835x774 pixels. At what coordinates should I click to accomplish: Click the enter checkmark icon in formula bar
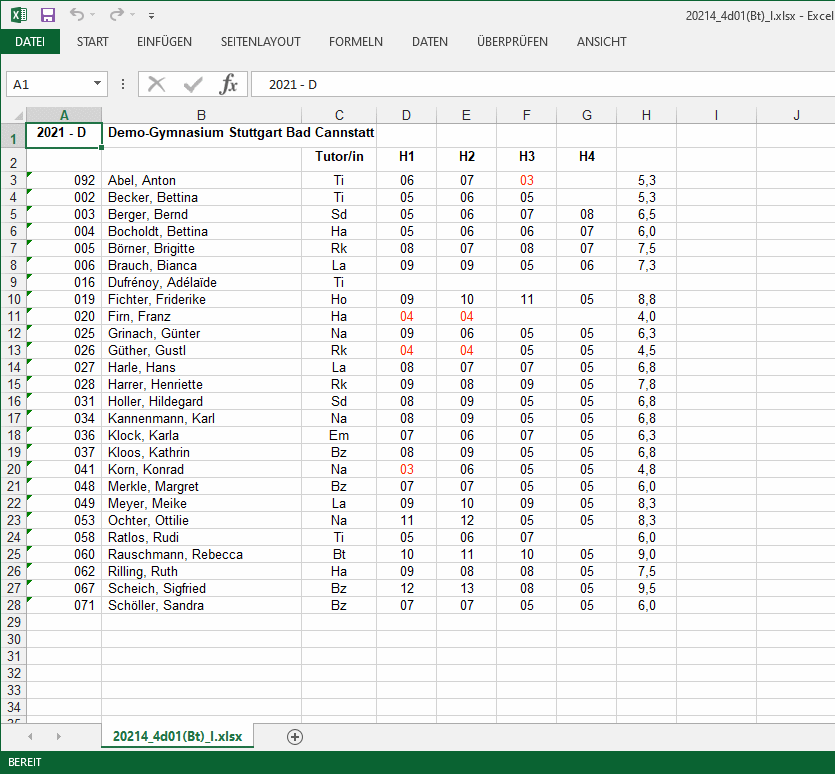193,84
